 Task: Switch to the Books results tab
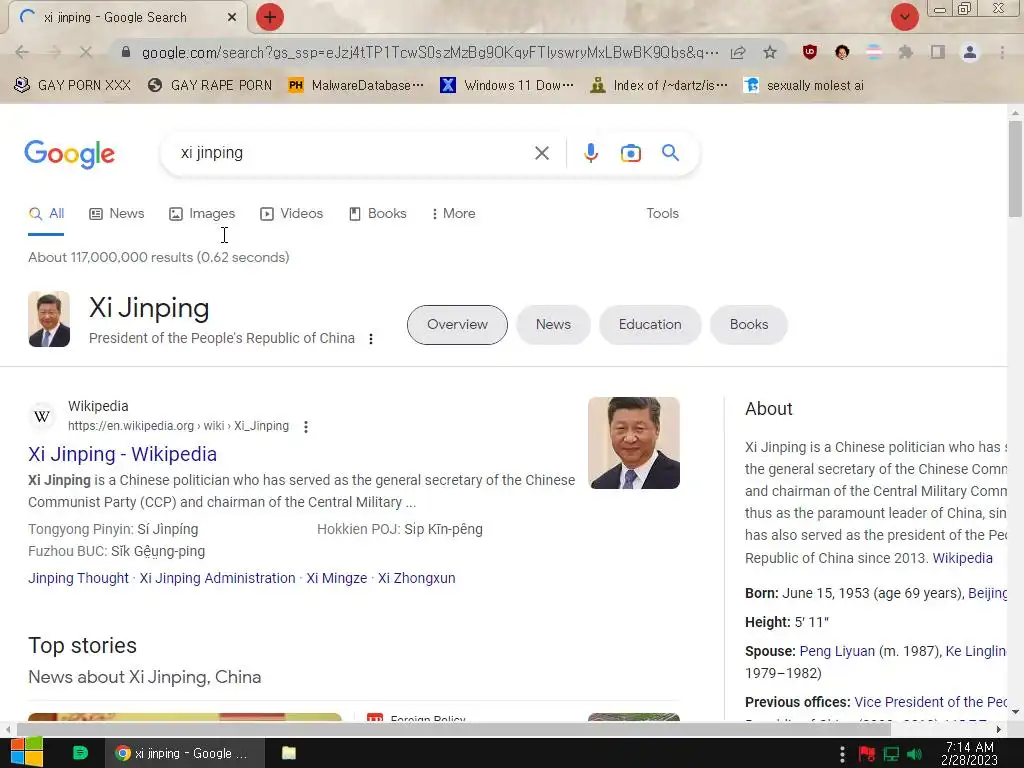coord(377,214)
